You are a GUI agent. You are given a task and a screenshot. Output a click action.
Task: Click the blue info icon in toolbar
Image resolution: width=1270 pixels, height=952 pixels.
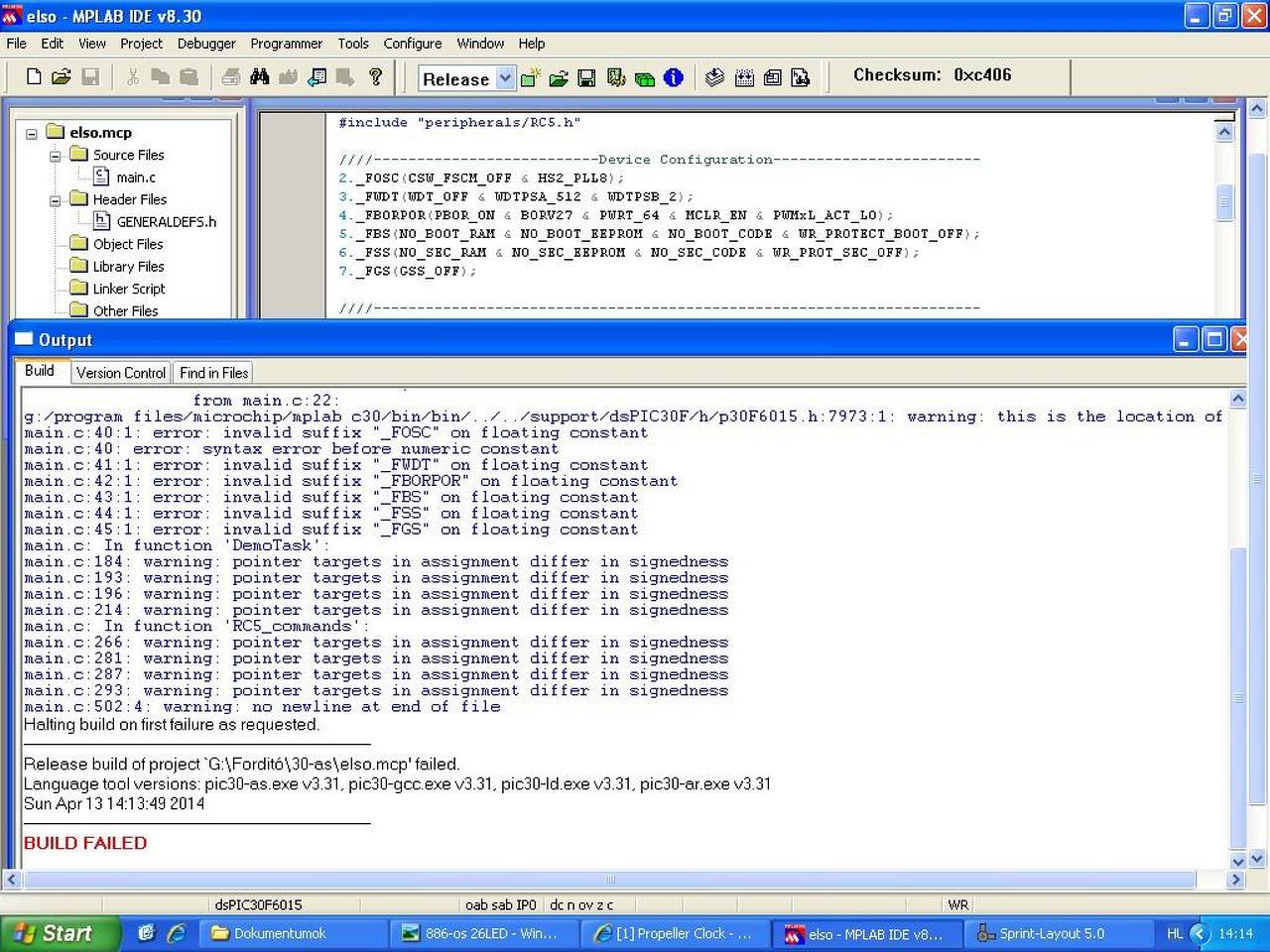click(674, 77)
